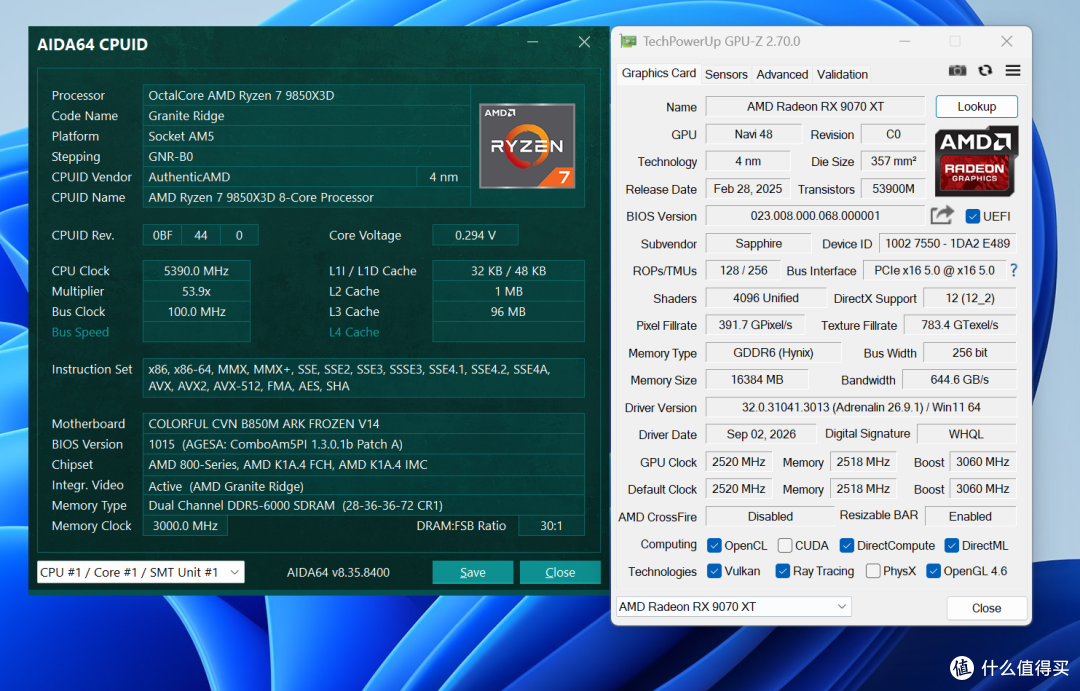Click the Die Size value 357 mm²
The width and height of the screenshot is (1080, 691).
tap(893, 161)
